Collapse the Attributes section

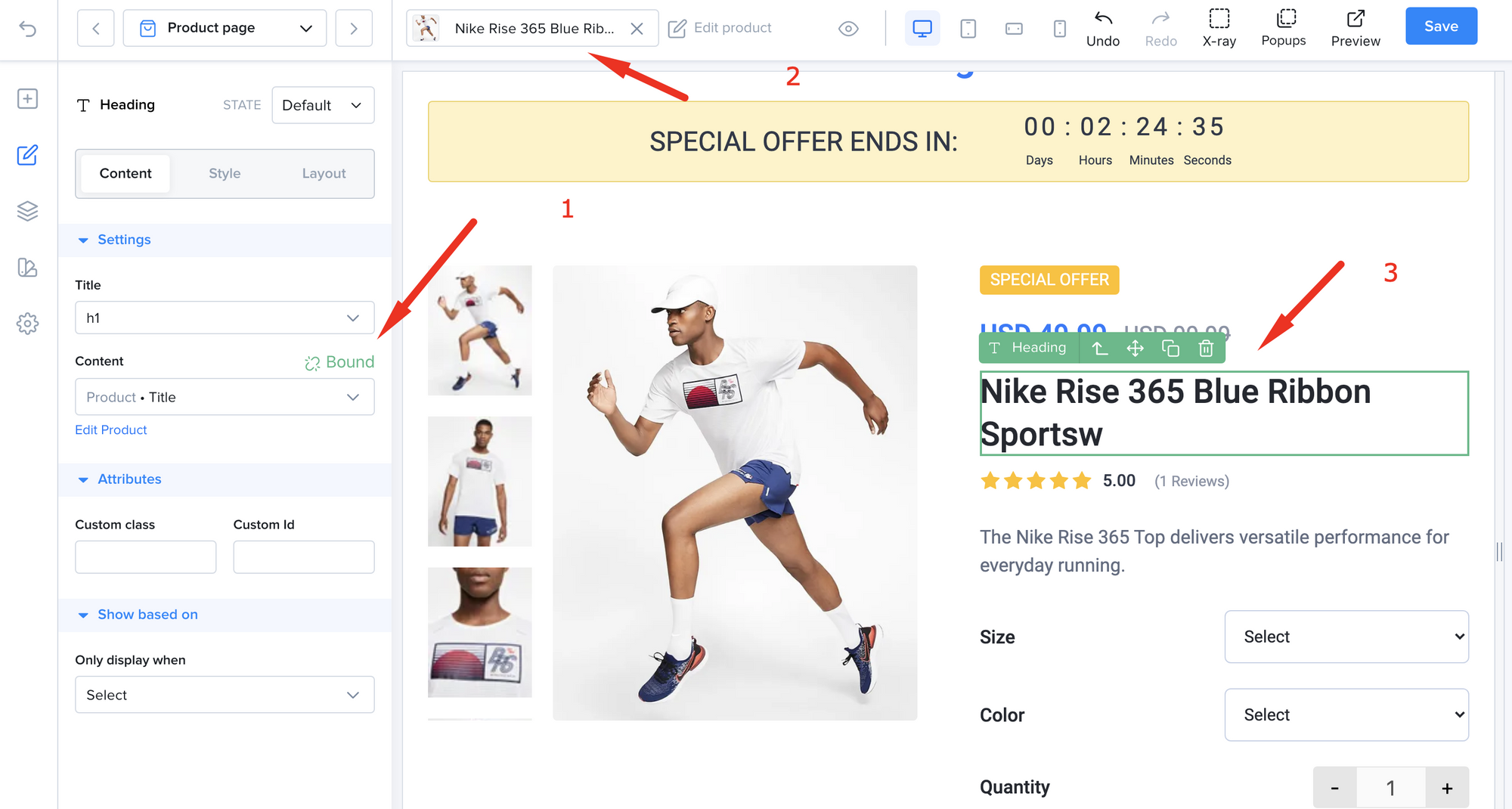click(x=225, y=480)
